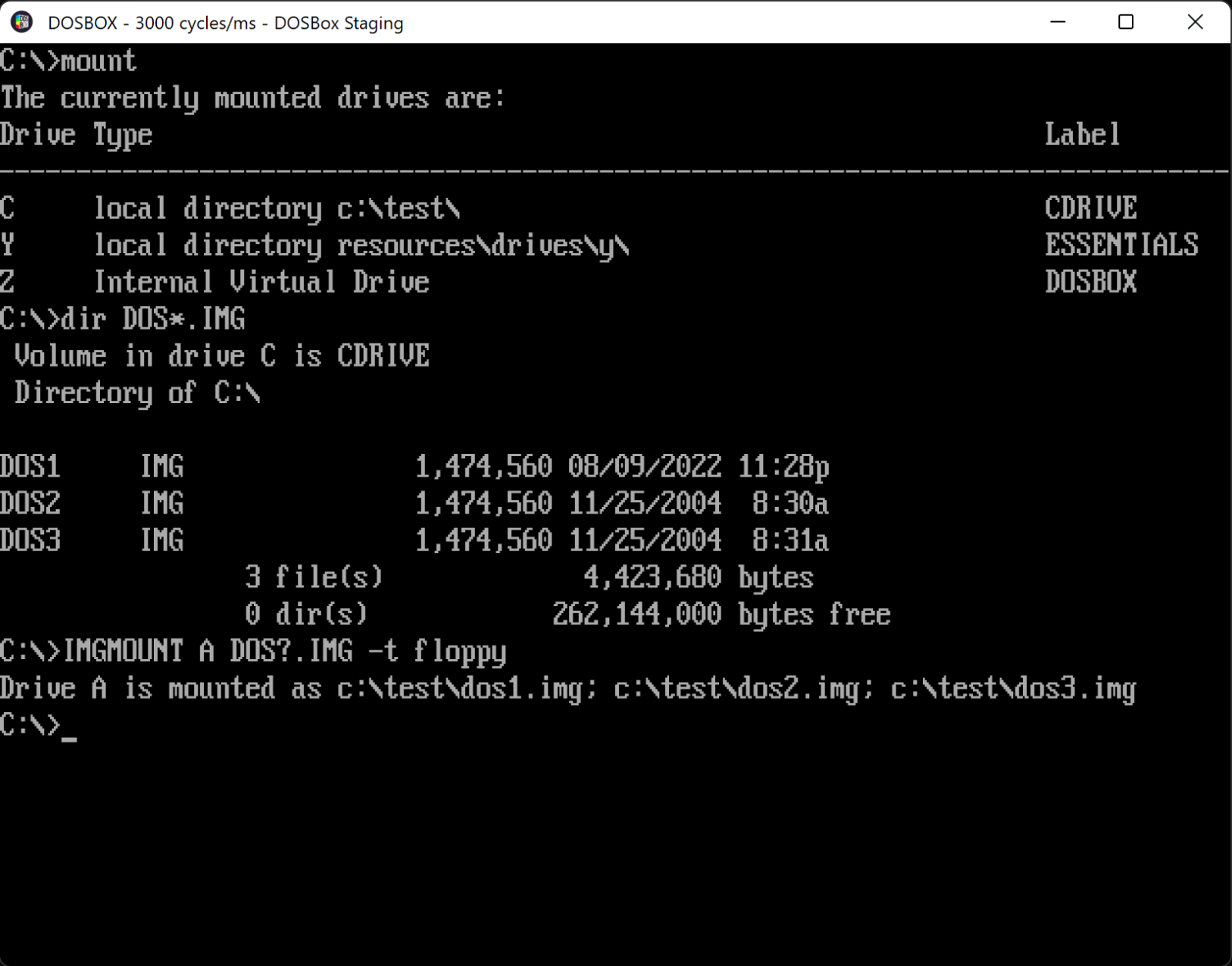
Task: Click the 'Label' column header
Action: click(1081, 135)
